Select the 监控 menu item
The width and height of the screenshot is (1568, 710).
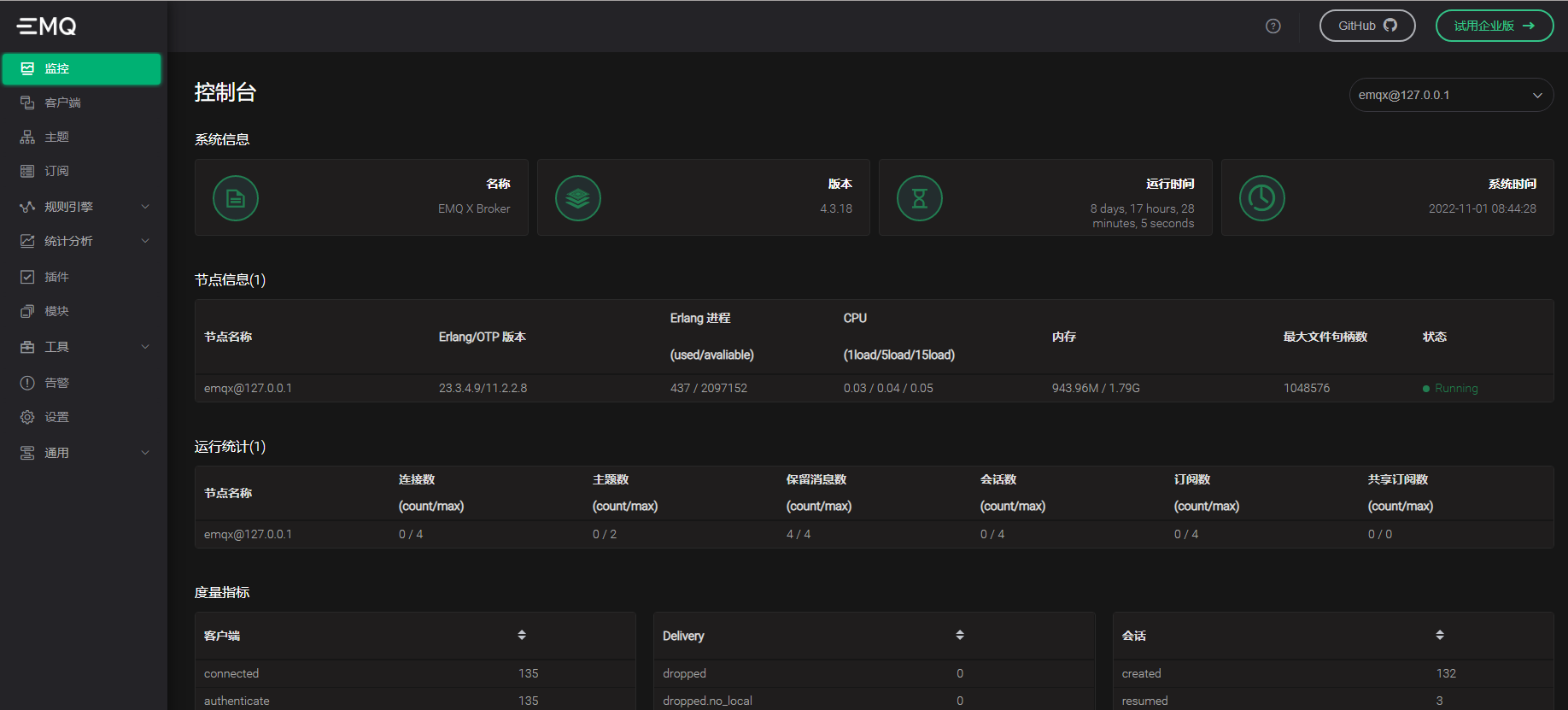(x=82, y=68)
